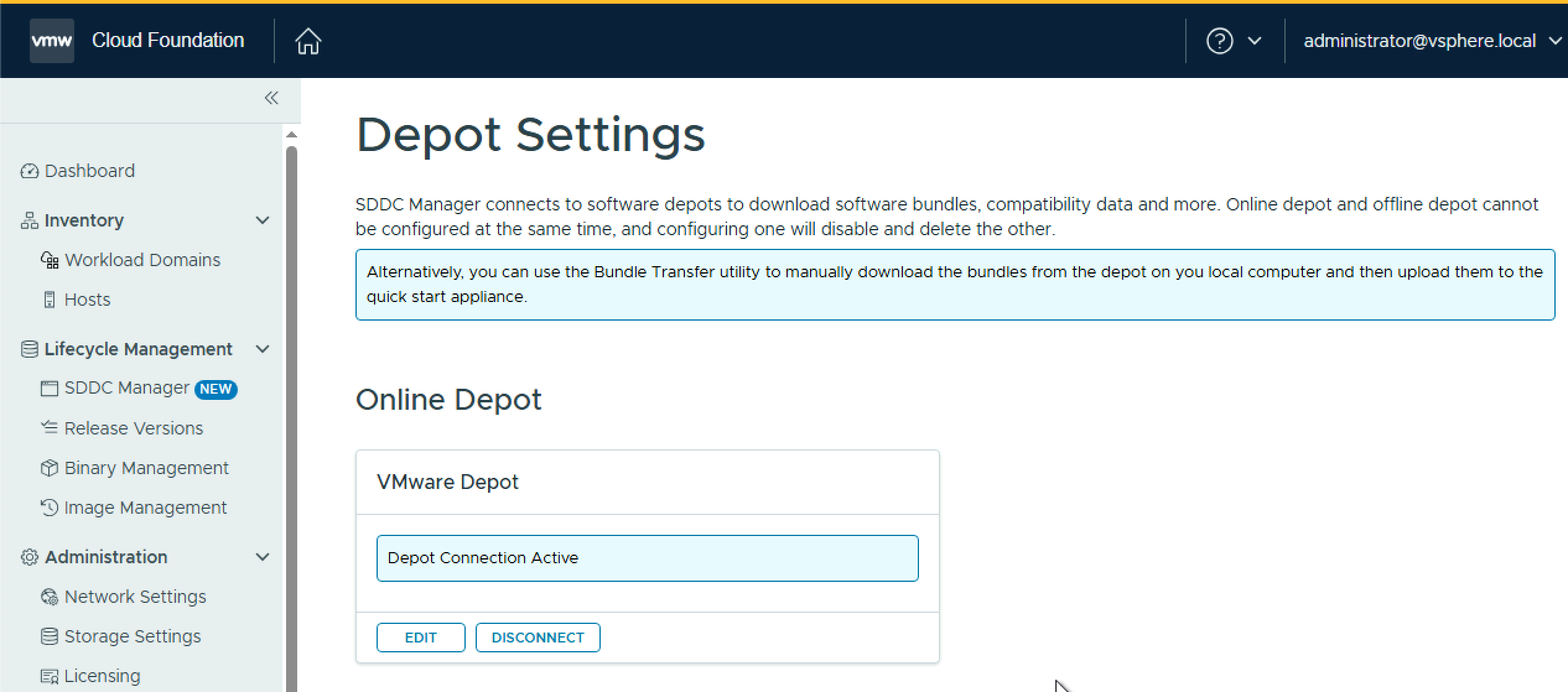Open the help question mark menu
This screenshot has width=1568, height=692.
click(x=1219, y=41)
